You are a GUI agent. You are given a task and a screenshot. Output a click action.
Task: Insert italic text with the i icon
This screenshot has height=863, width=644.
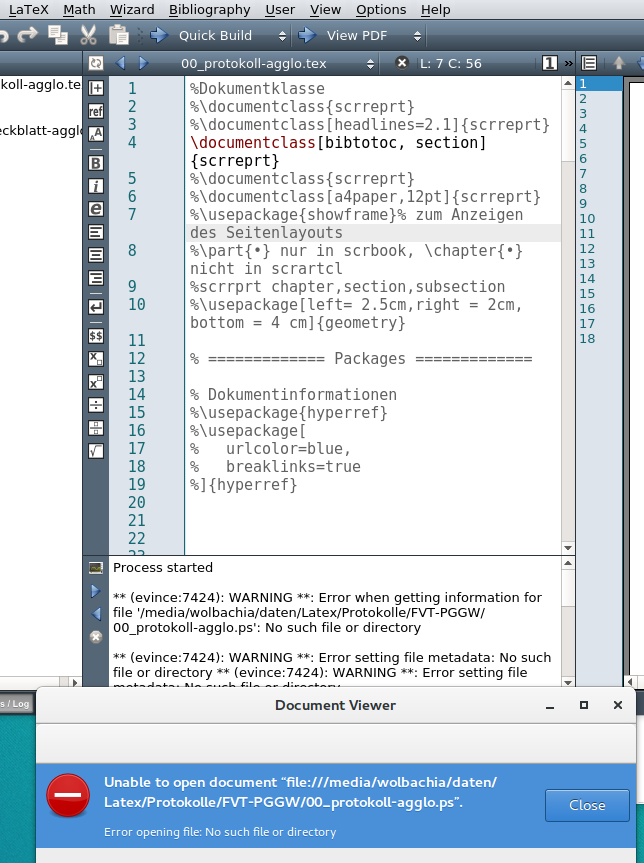click(96, 186)
